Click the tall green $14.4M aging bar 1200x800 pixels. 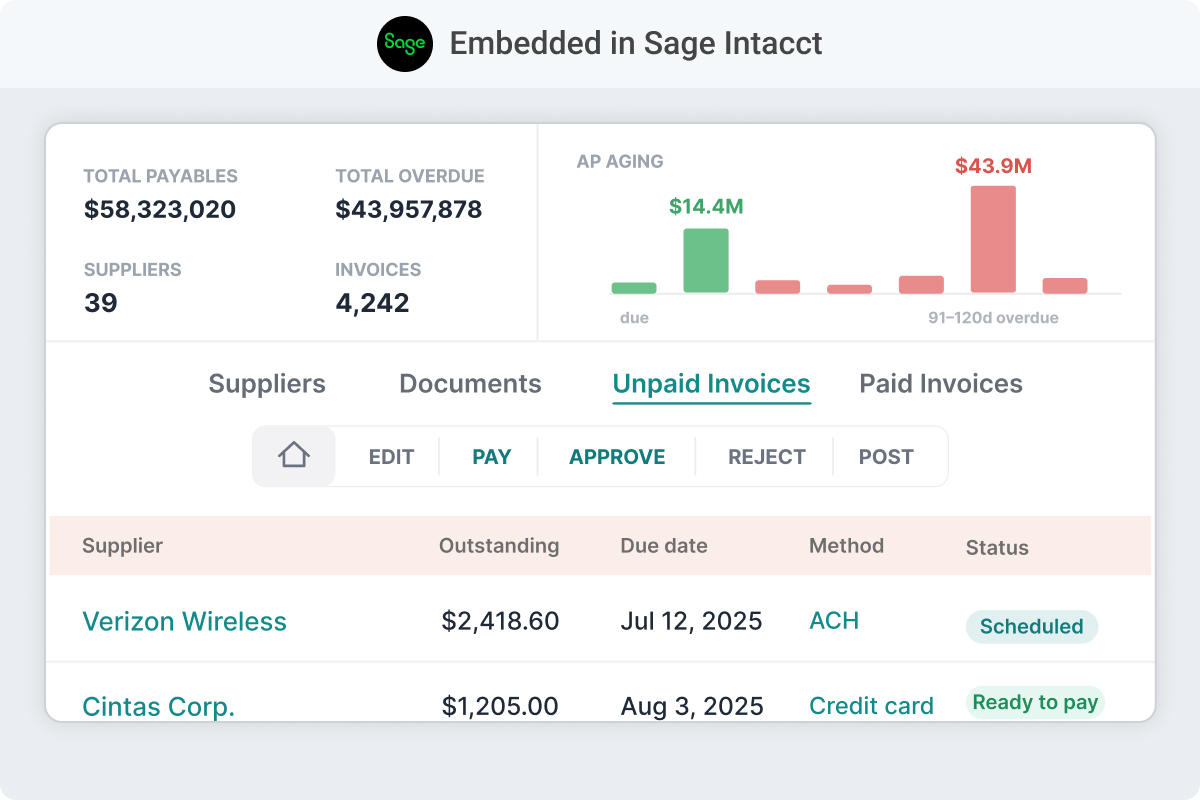(x=706, y=260)
